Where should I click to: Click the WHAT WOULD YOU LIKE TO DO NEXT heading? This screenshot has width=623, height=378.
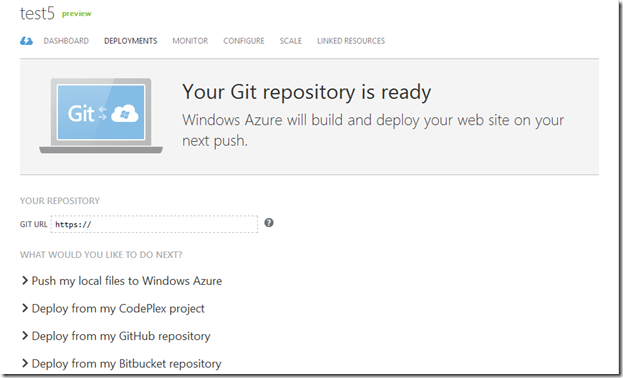tap(101, 255)
